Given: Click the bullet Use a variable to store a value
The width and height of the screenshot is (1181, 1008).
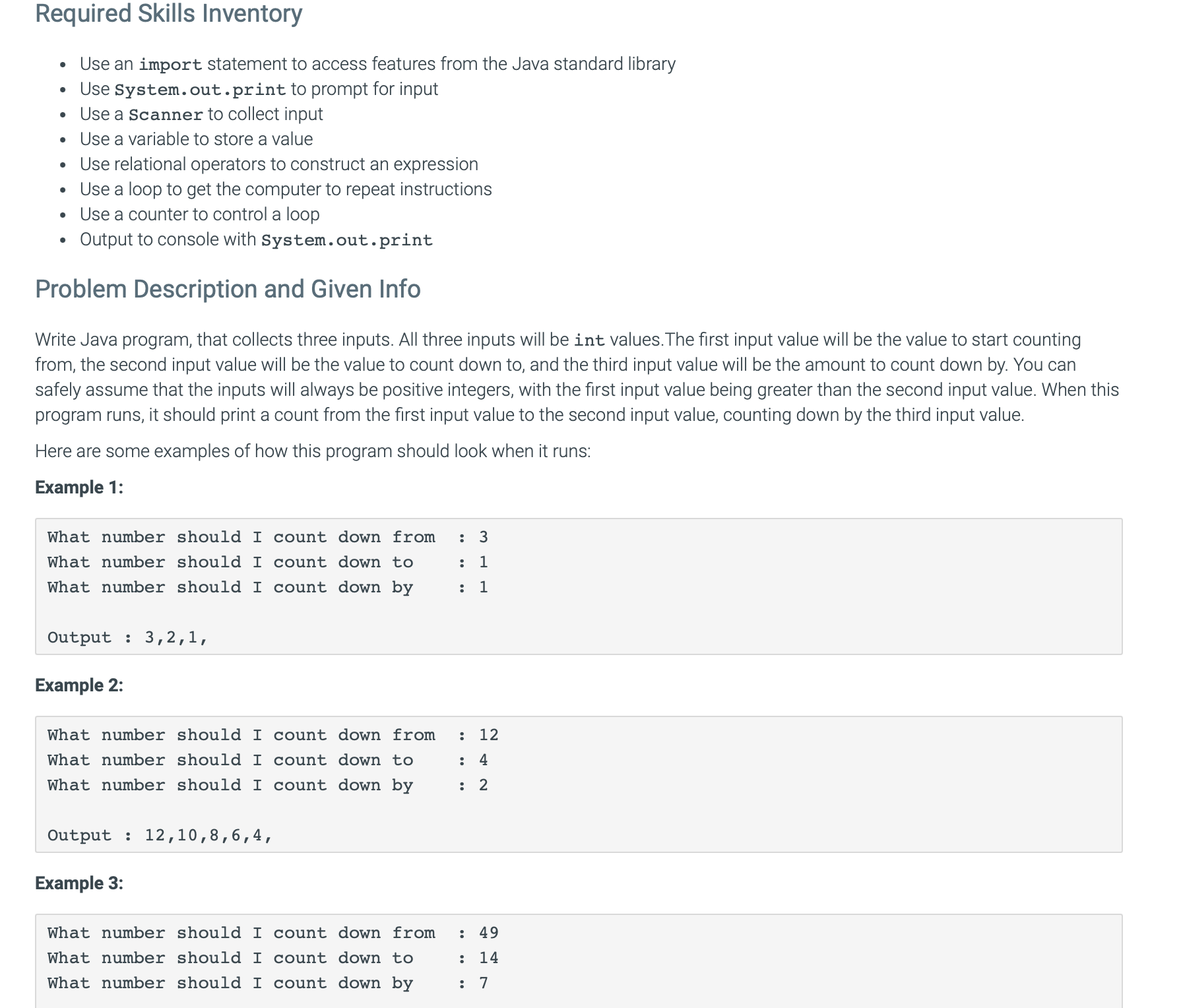Looking at the screenshot, I should click(x=196, y=139).
